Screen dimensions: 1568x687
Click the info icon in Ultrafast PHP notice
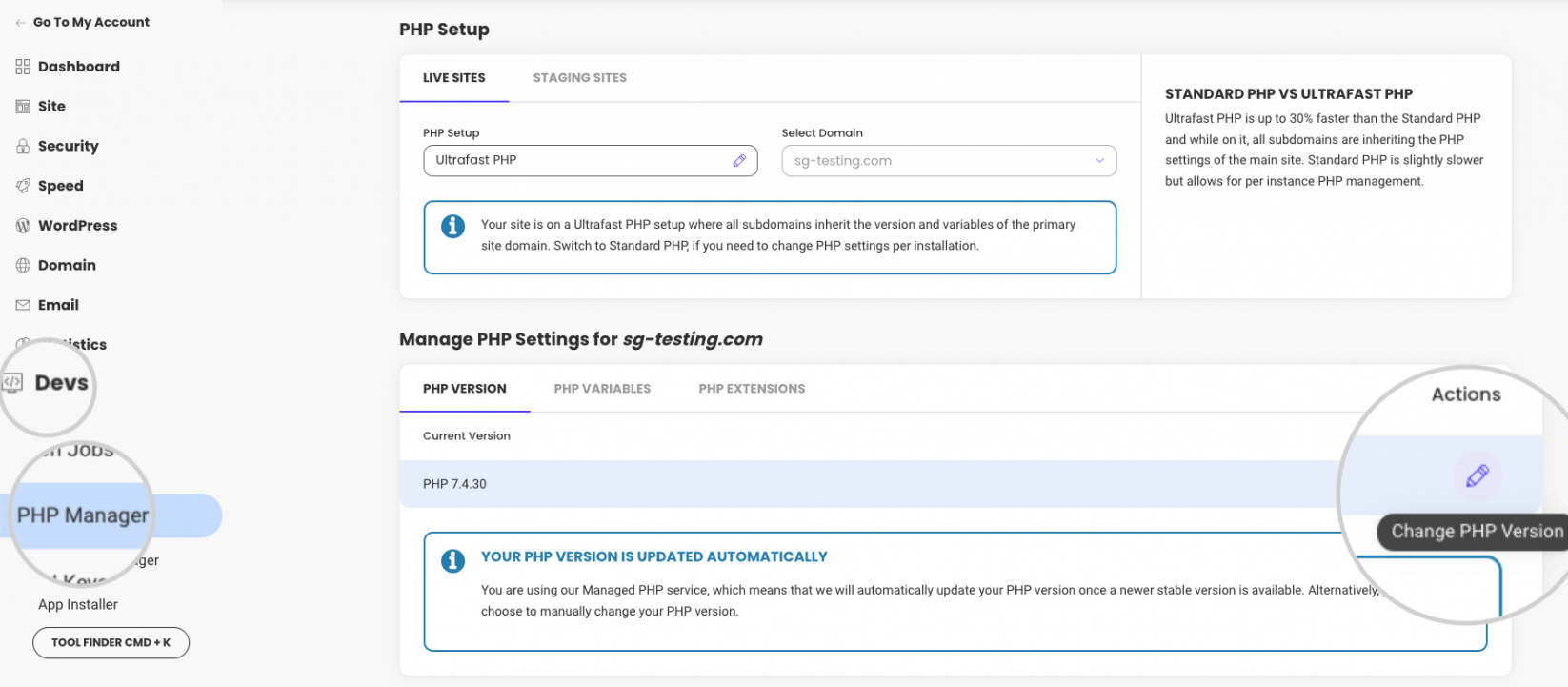point(452,227)
